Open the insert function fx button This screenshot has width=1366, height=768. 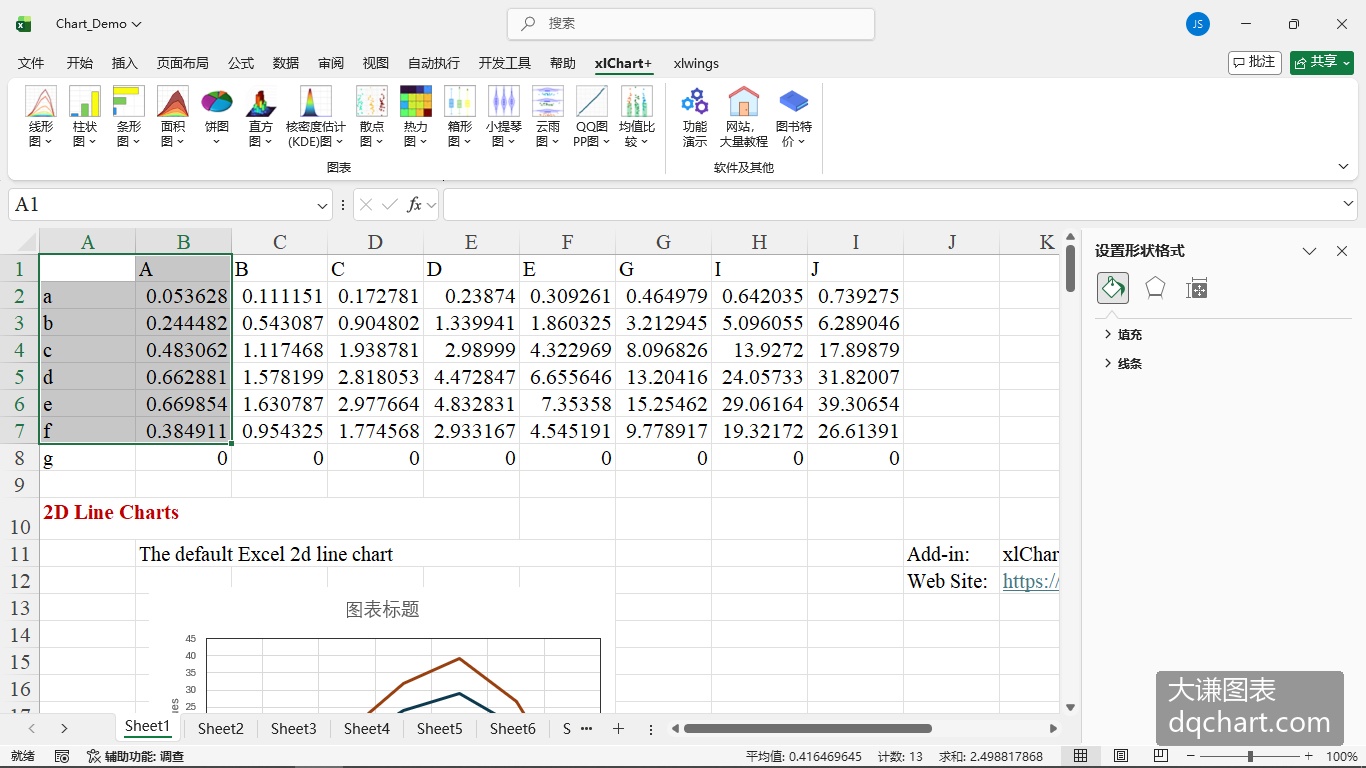(415, 204)
